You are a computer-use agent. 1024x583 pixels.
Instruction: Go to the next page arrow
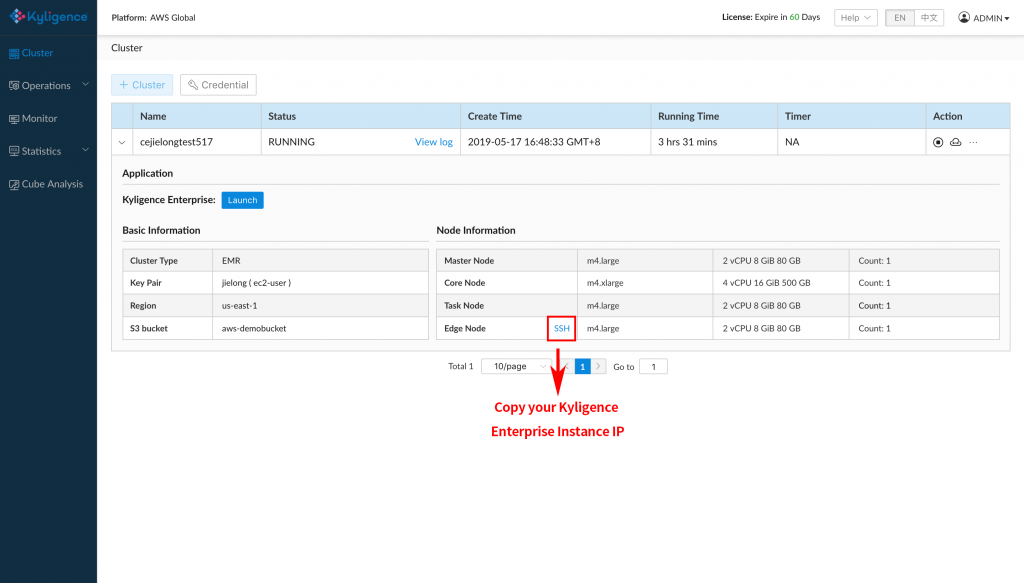pyautogui.click(x=599, y=367)
